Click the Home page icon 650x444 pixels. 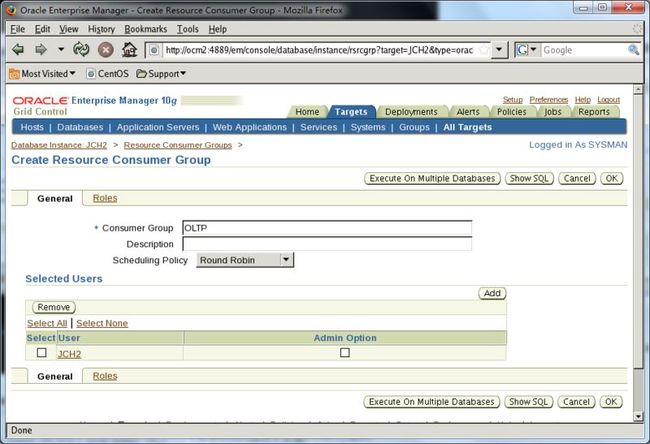129,50
